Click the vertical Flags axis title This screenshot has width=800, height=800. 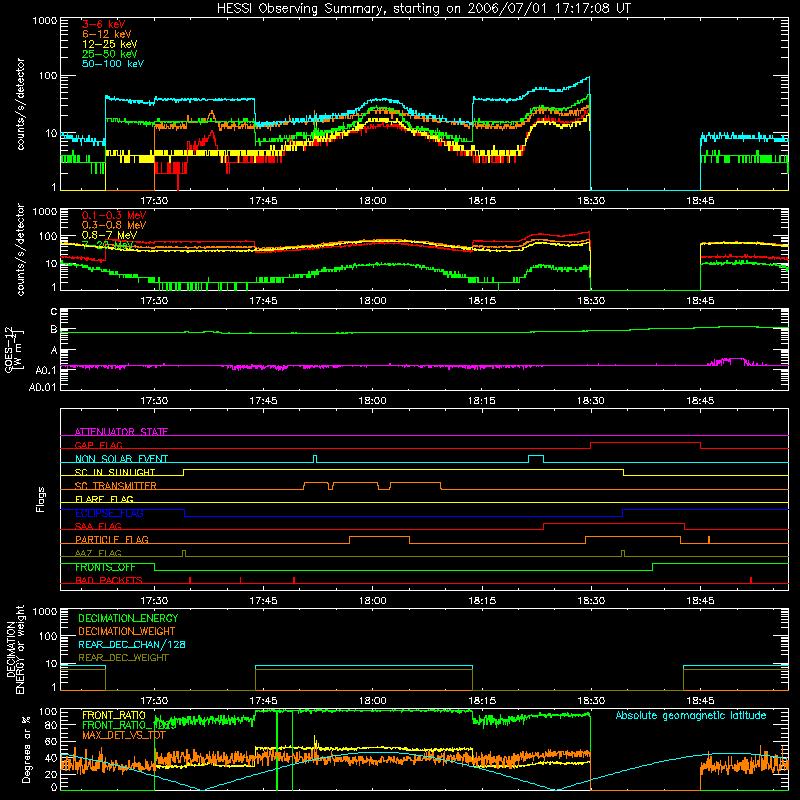click(40, 499)
